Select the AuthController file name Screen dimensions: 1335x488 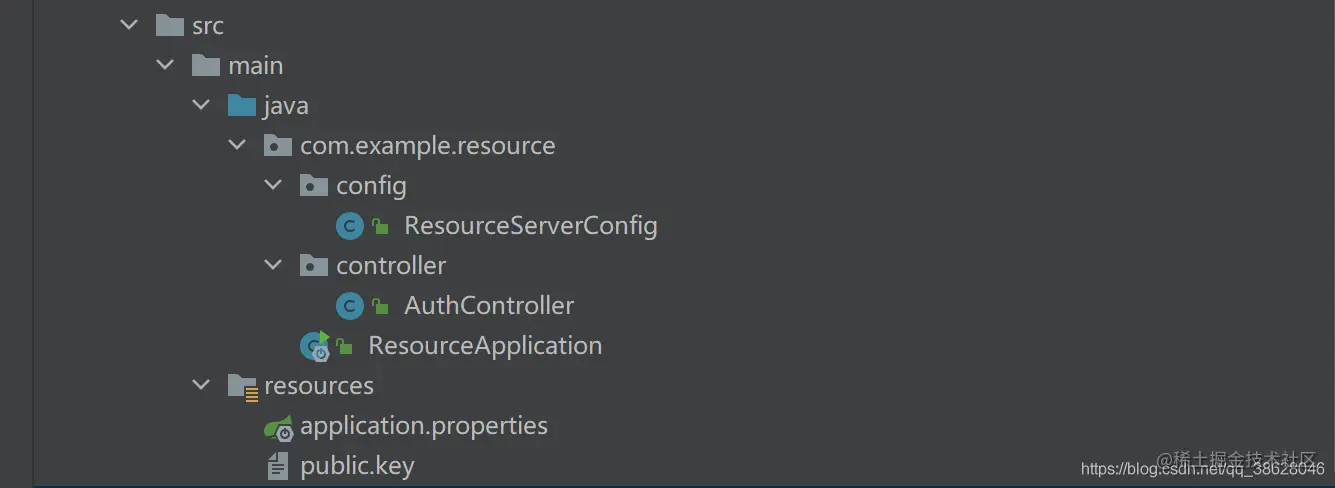coord(489,306)
